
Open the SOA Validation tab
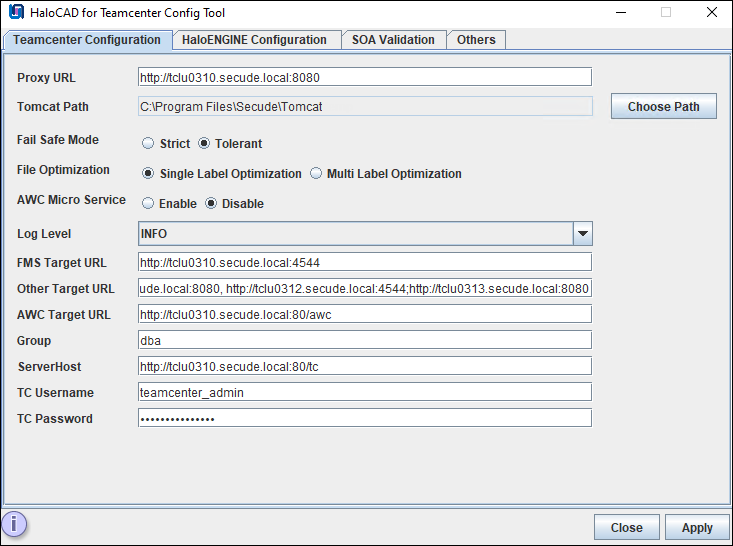pyautogui.click(x=393, y=40)
